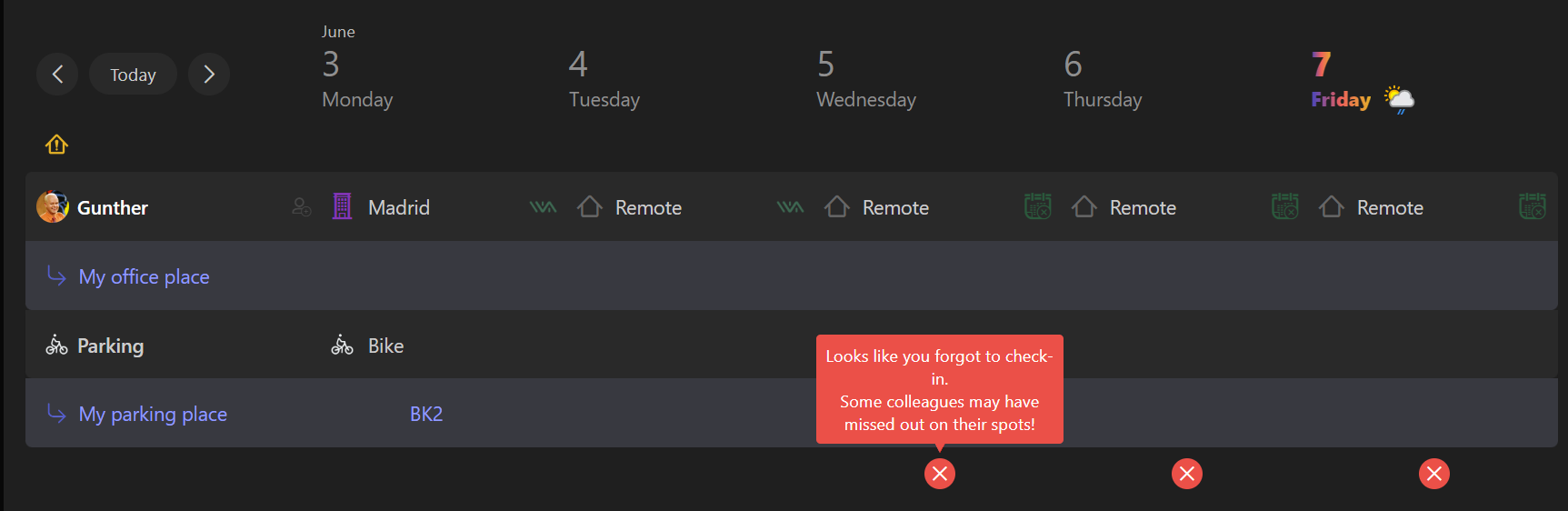The height and width of the screenshot is (511, 1568).
Task: Go to the next week arrow
Action: coord(209,75)
